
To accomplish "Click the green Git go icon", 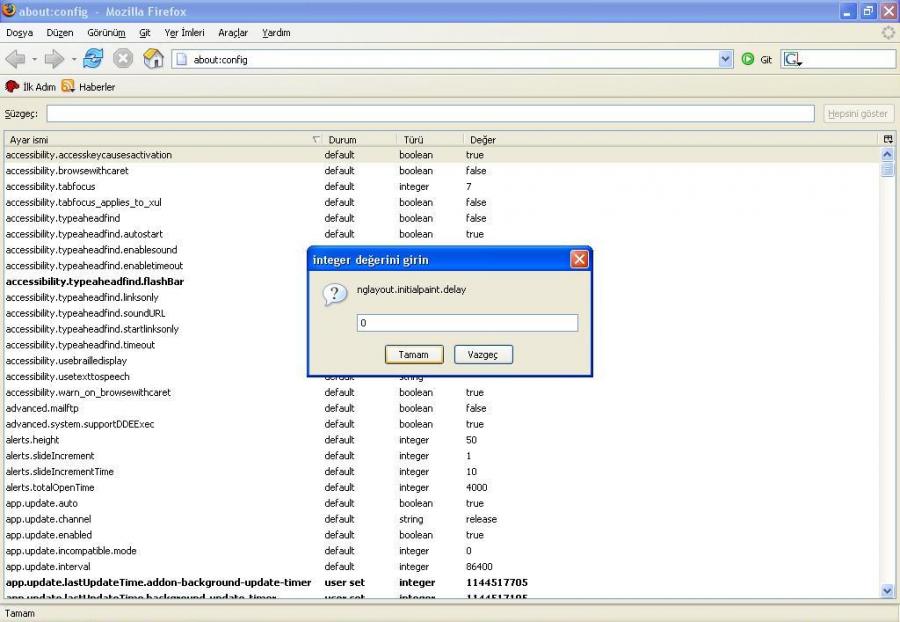I will coord(748,59).
